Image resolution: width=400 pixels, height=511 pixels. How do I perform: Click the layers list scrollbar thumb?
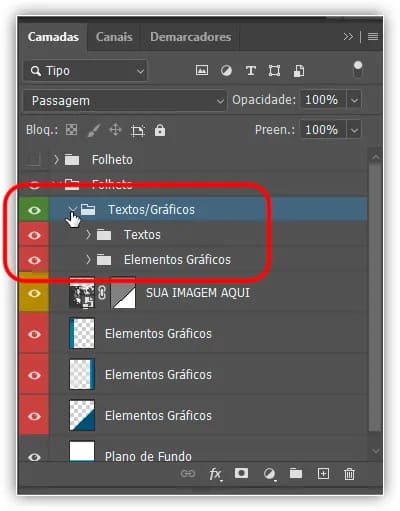(x=375, y=297)
